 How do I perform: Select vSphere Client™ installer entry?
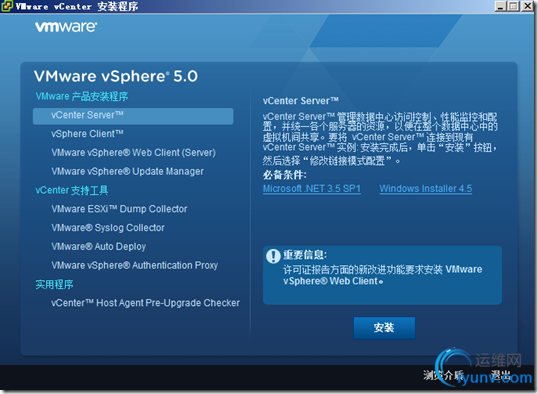87,134
